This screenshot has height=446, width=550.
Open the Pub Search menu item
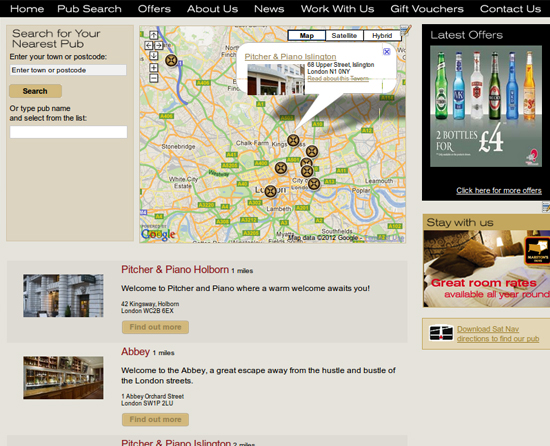(x=89, y=9)
